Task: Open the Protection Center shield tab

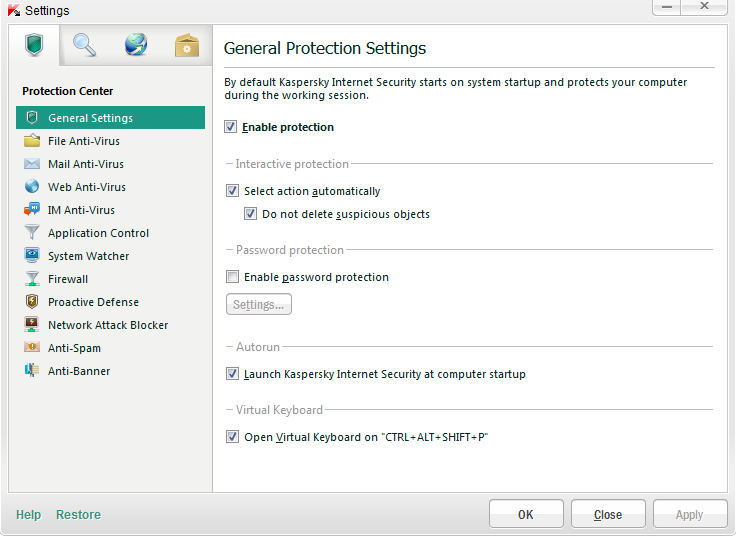Action: (34, 45)
